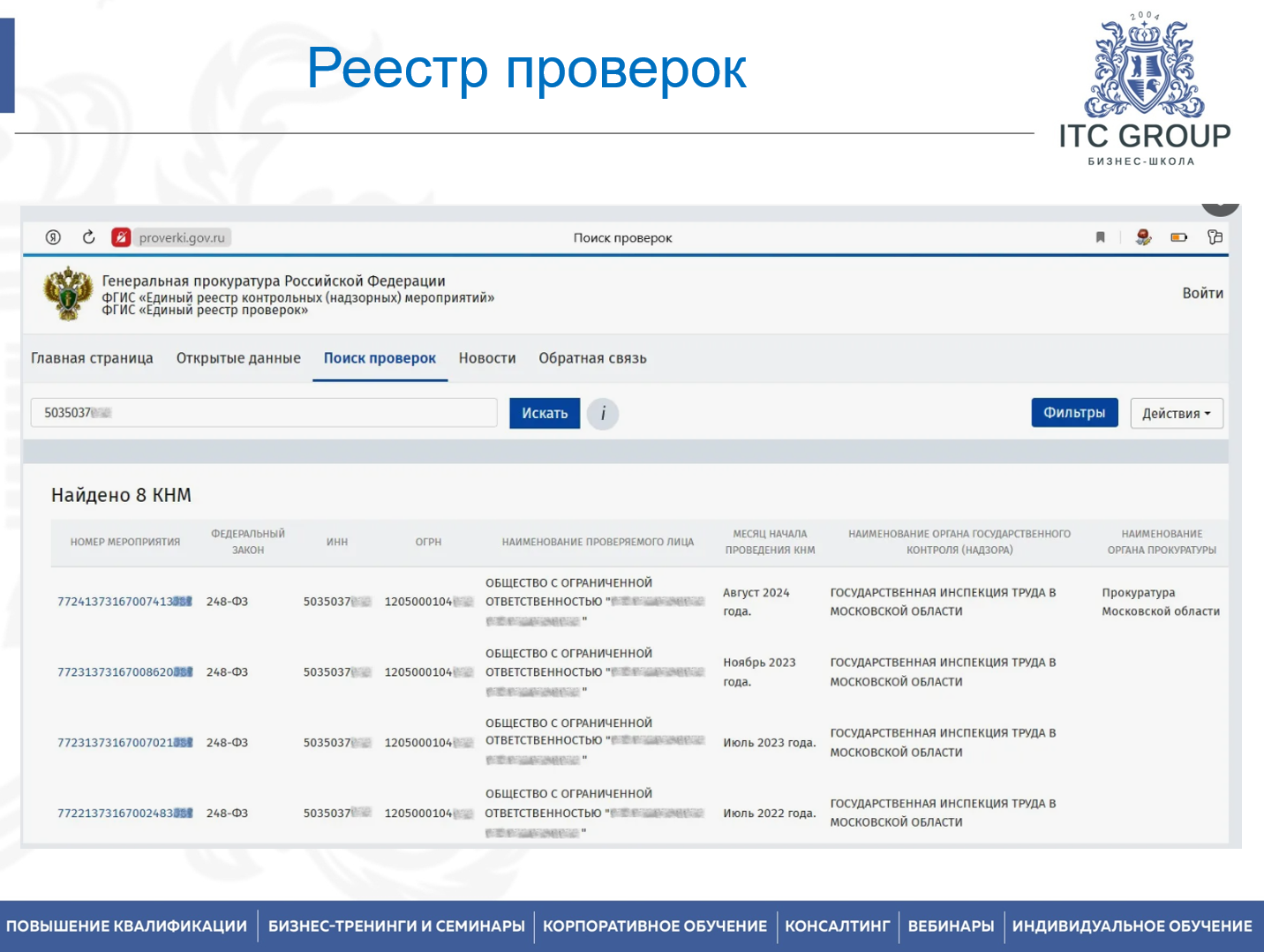Bookmark the page with bookmark icon
Viewport: 1264px width, 952px height.
pyautogui.click(x=1101, y=237)
